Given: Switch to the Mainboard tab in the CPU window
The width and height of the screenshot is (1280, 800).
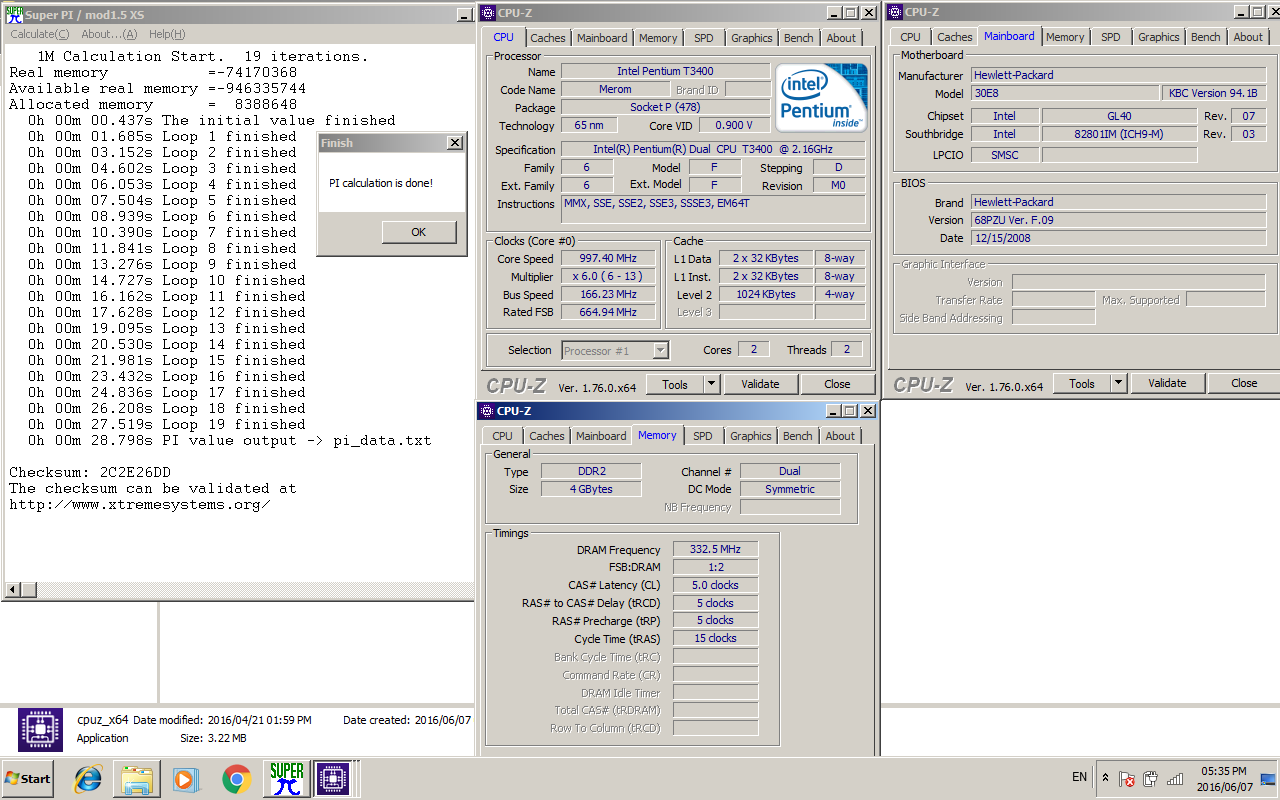Looking at the screenshot, I should coord(602,38).
